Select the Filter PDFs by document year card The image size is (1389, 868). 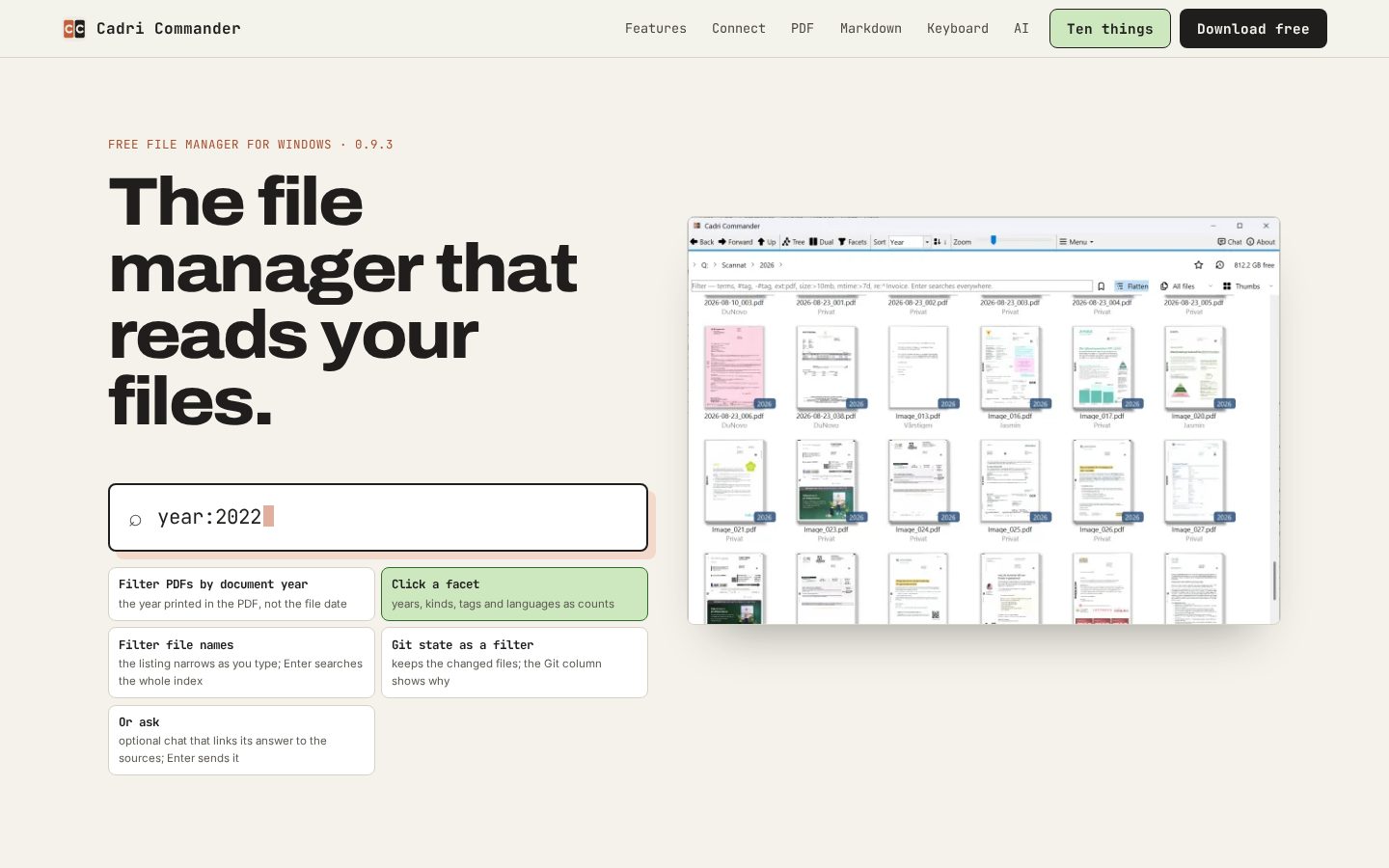tap(241, 594)
